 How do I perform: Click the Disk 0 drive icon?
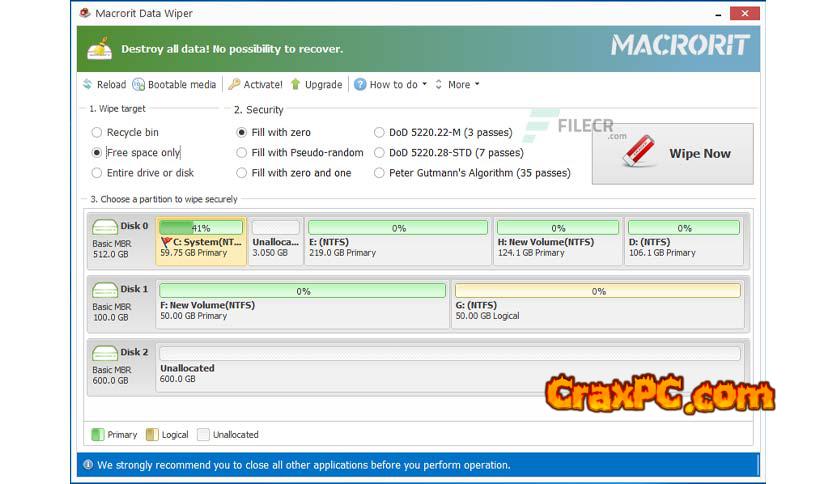tap(104, 227)
